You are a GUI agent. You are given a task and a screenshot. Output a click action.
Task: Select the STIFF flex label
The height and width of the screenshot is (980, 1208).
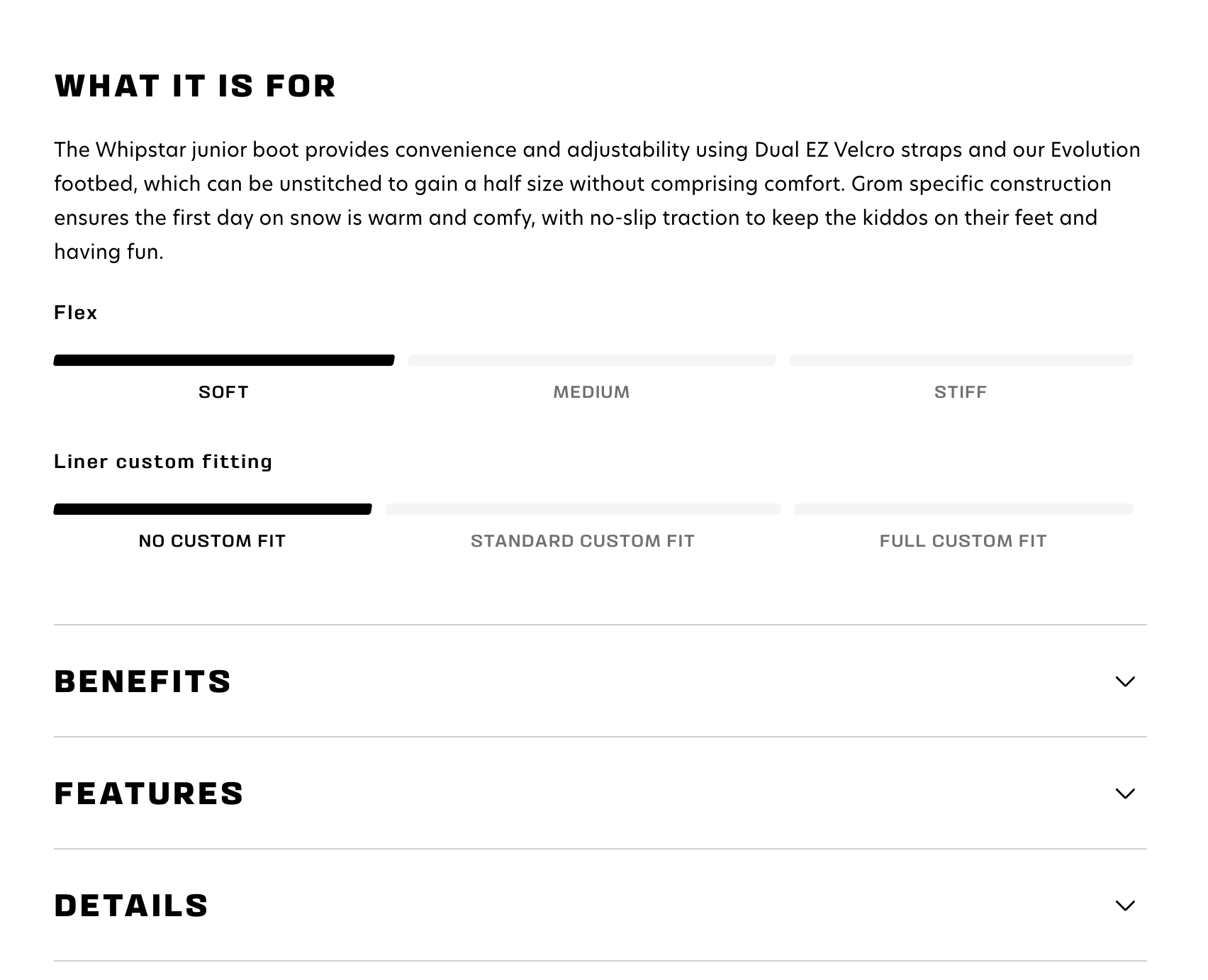click(x=960, y=392)
